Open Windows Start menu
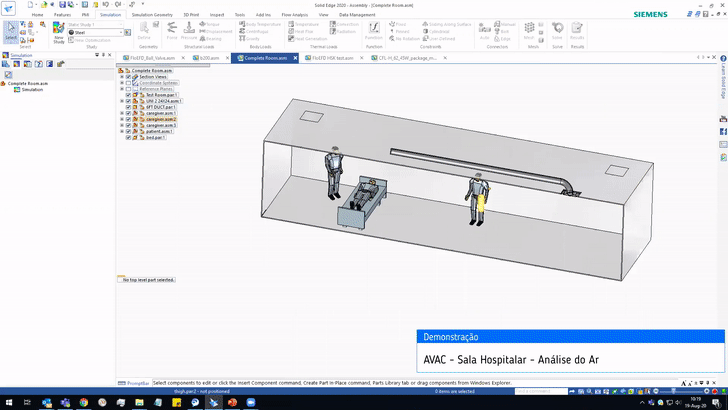Viewport: 728px width, 410px height. coord(9,403)
